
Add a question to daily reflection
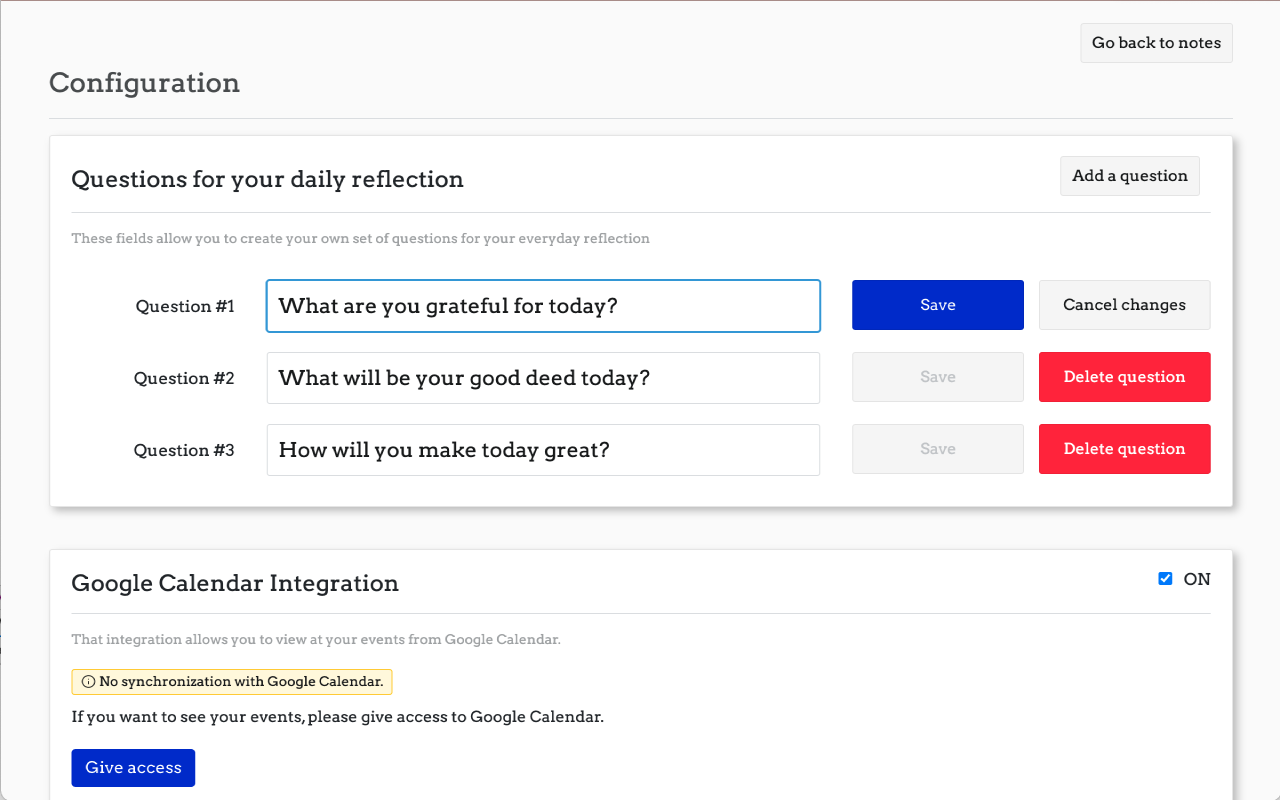(1129, 176)
